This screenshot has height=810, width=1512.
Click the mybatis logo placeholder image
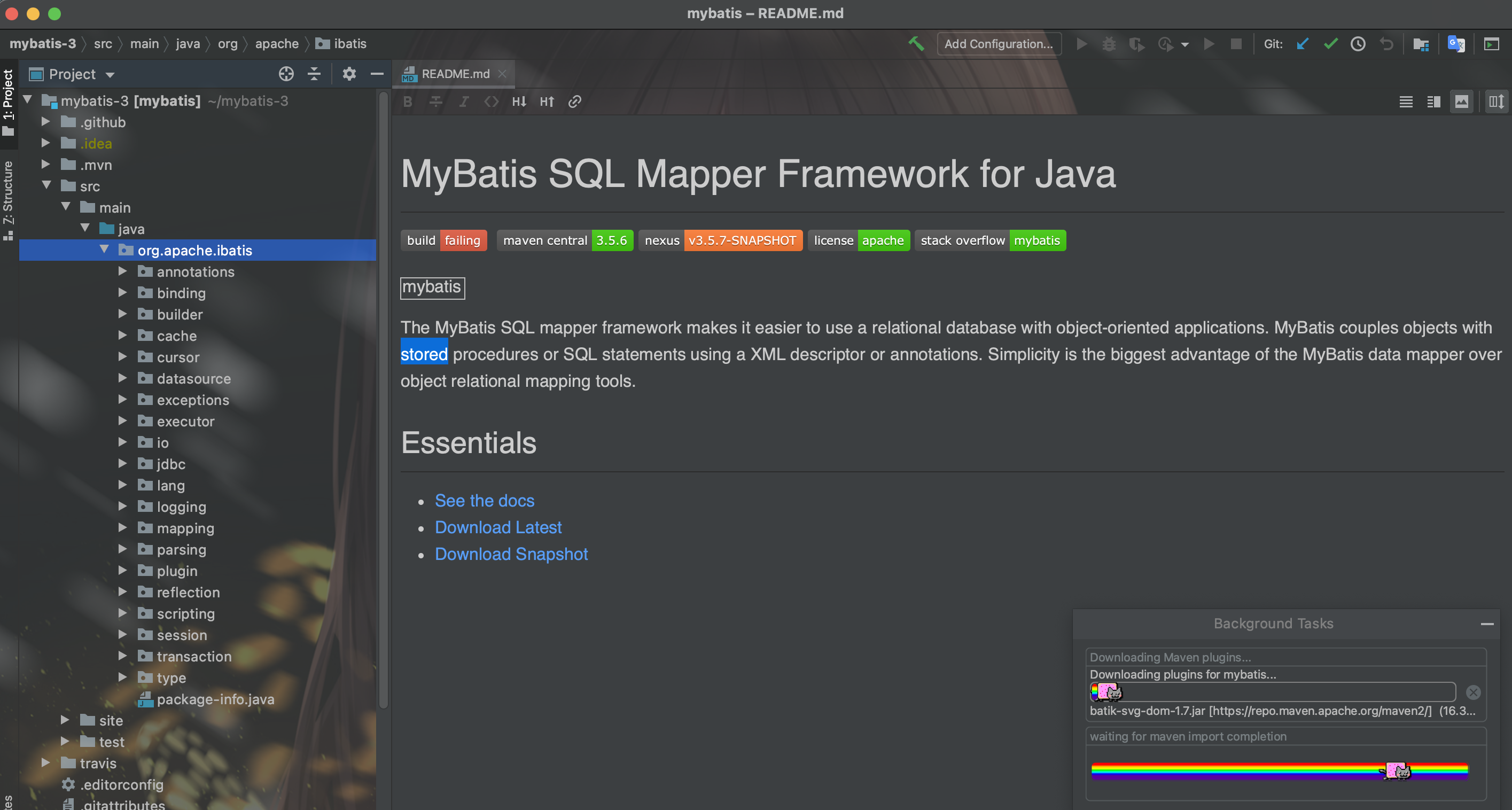pos(433,287)
